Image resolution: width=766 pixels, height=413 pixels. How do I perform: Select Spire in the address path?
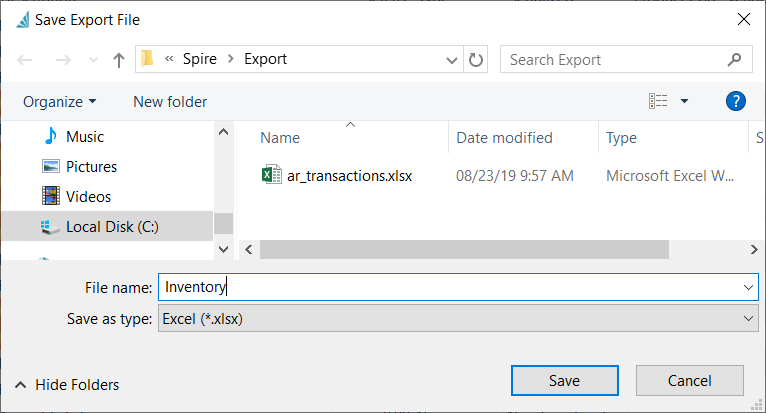[x=200, y=59]
